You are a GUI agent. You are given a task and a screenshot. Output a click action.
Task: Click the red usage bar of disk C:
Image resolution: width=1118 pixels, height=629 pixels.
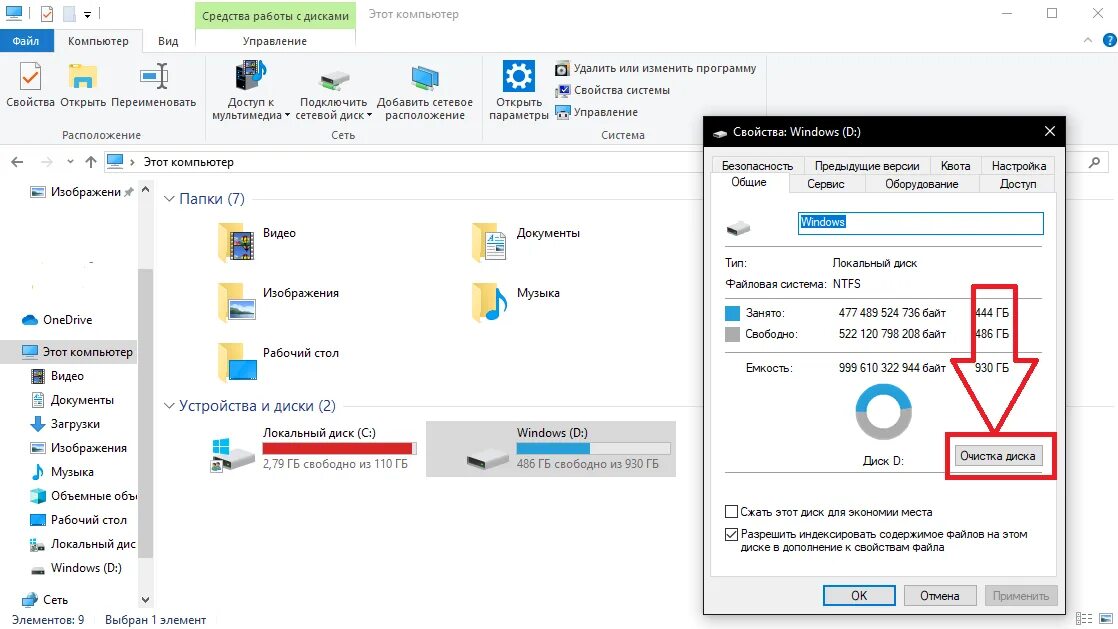(339, 448)
